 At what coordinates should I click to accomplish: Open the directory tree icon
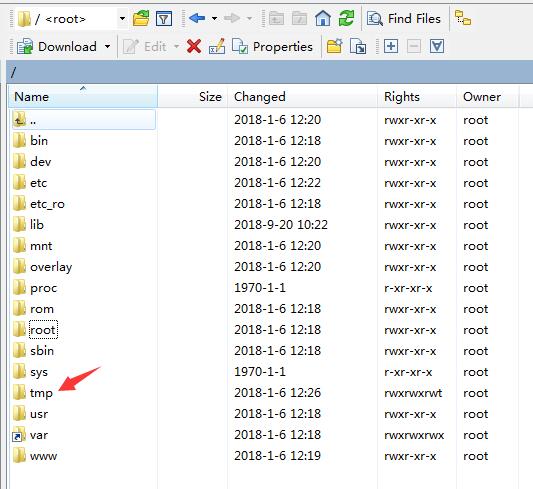[463, 18]
